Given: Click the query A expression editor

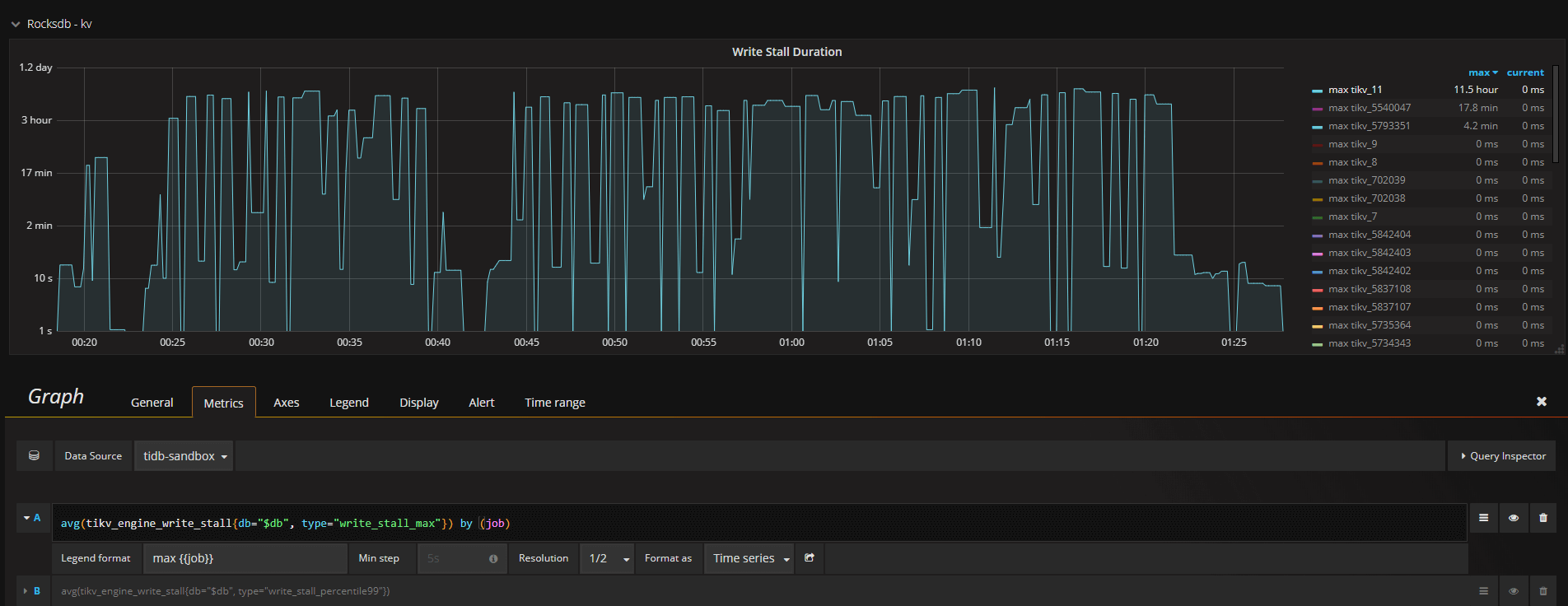Looking at the screenshot, I should (759, 523).
